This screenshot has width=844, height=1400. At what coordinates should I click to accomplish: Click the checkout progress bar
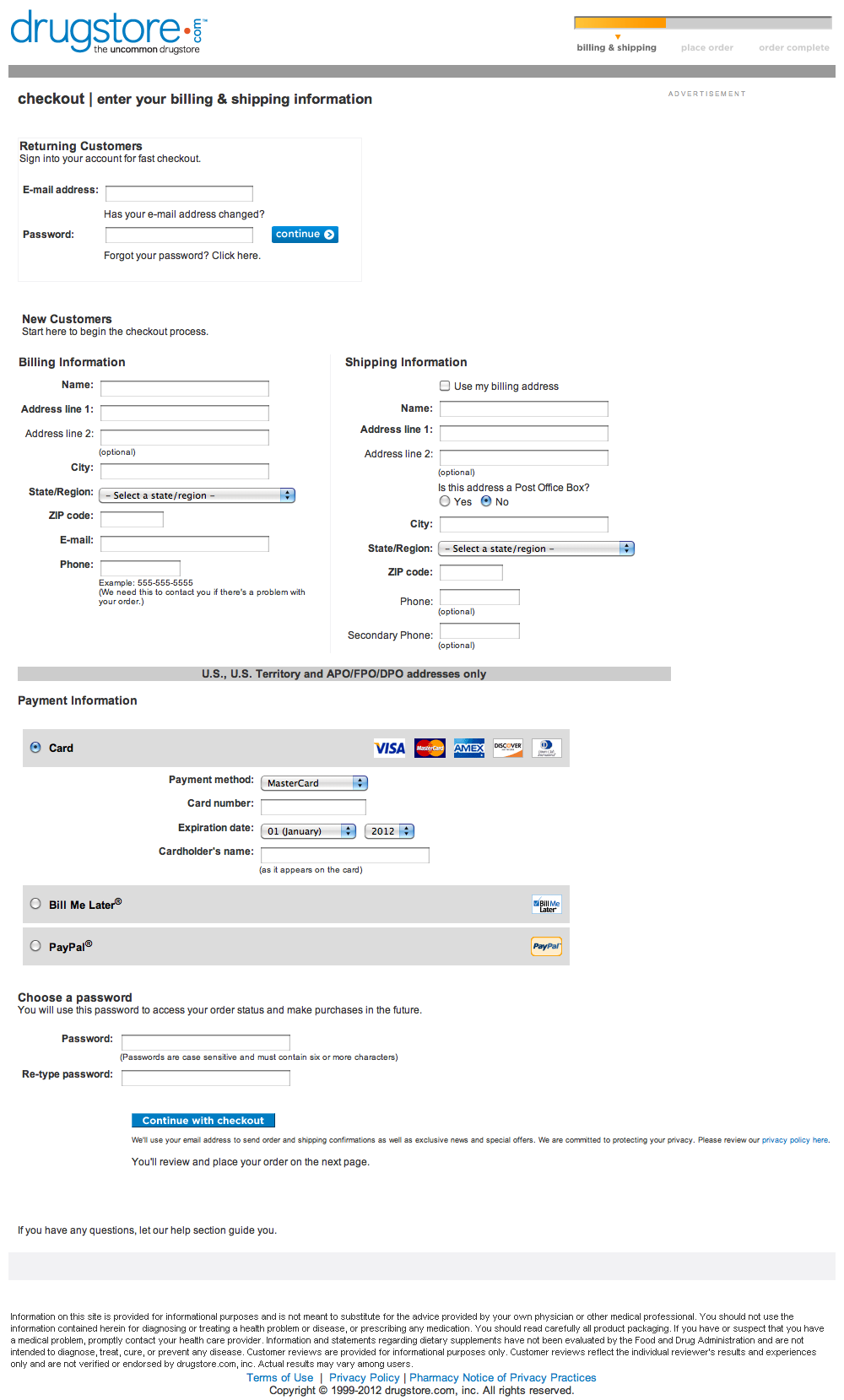[x=703, y=22]
